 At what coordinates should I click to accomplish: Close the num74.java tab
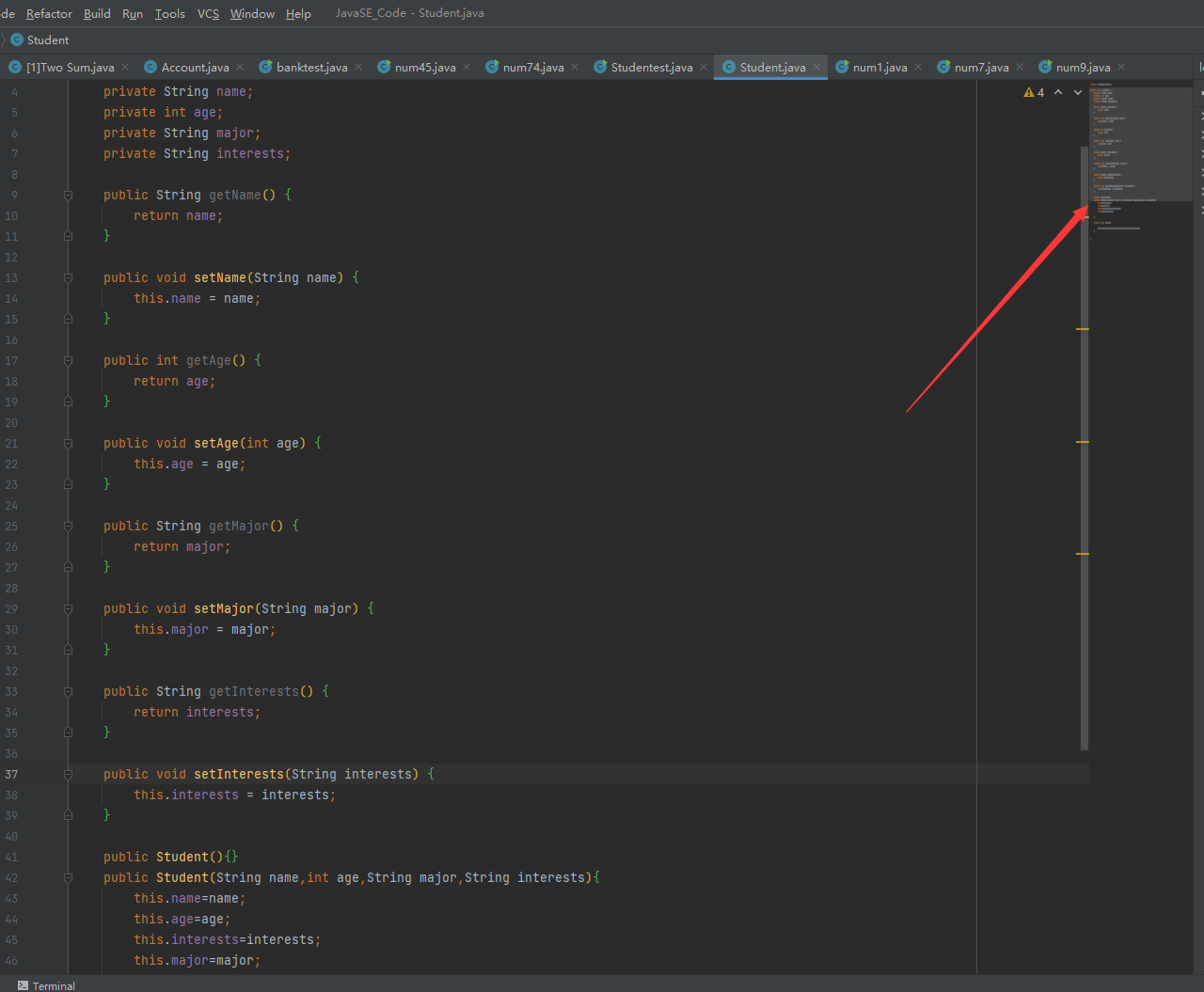575,67
